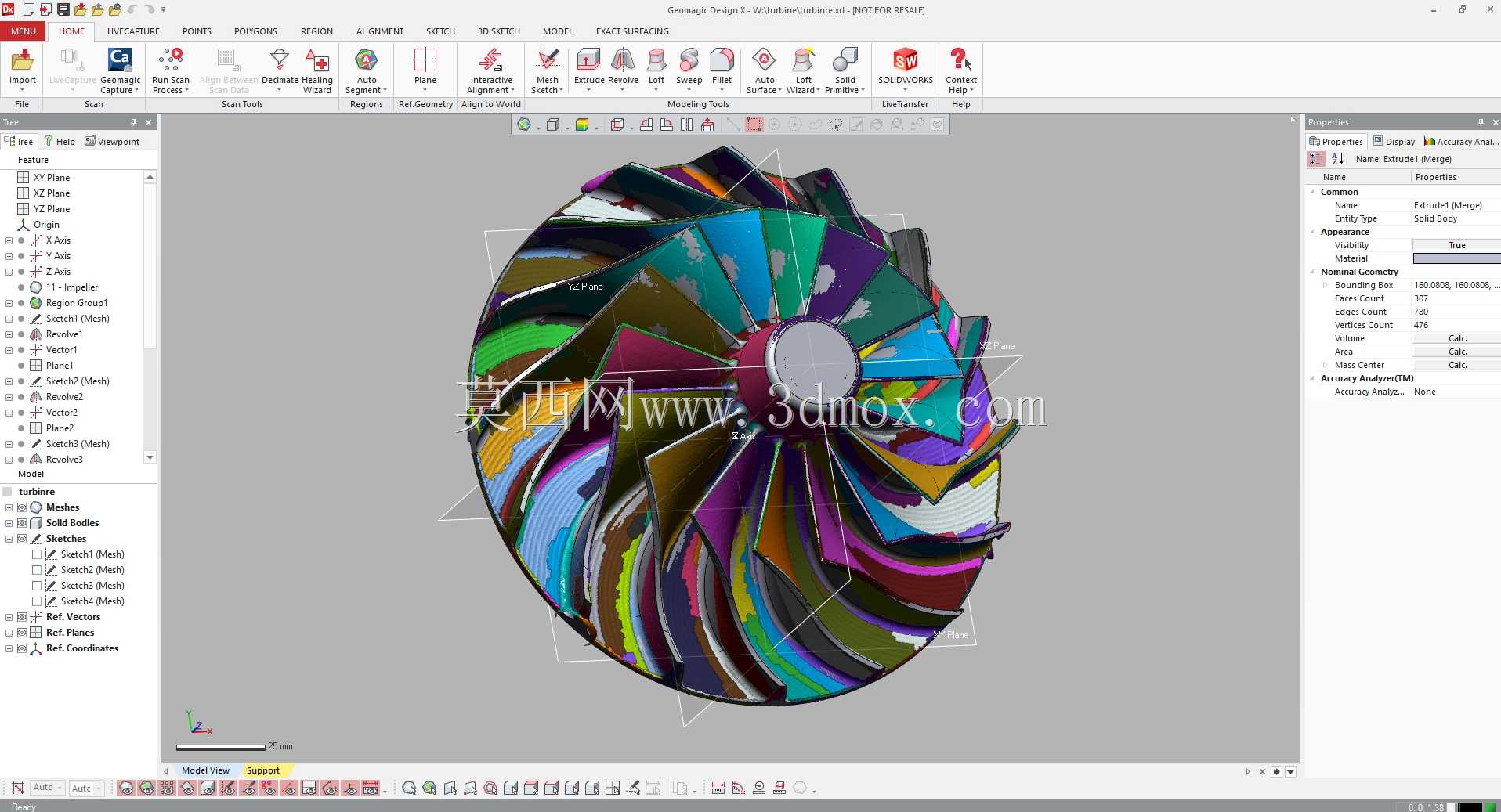Check the Sketch2 (Mesh) visibility box
The width and height of the screenshot is (1501, 812).
[x=37, y=570]
